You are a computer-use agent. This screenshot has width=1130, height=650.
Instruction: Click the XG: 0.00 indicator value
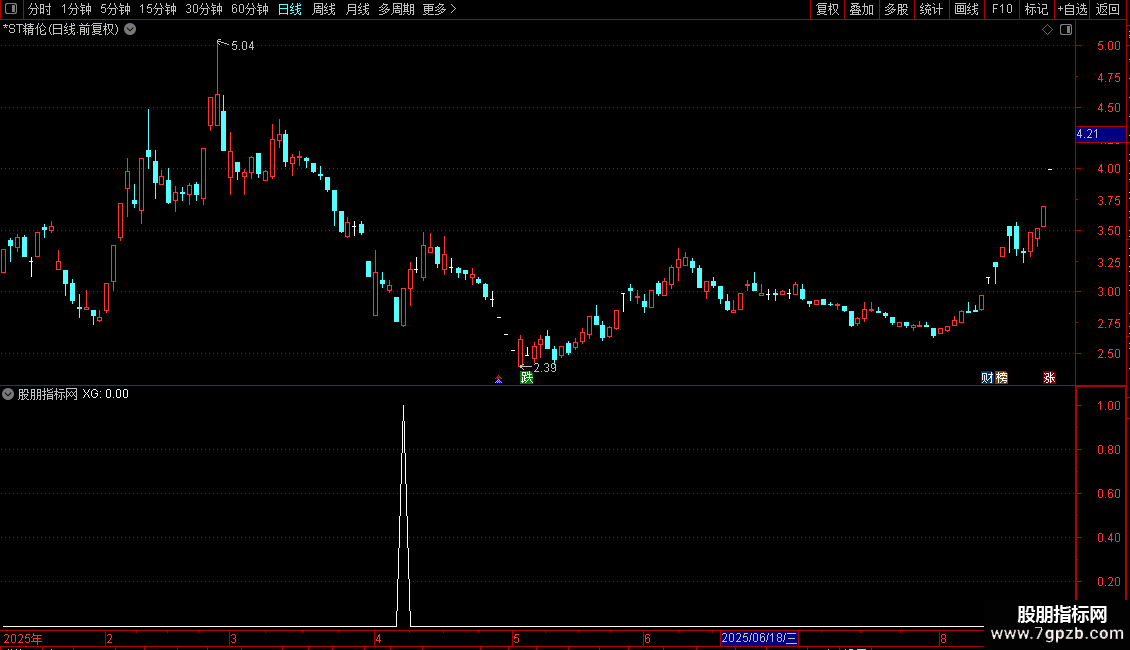(x=105, y=394)
